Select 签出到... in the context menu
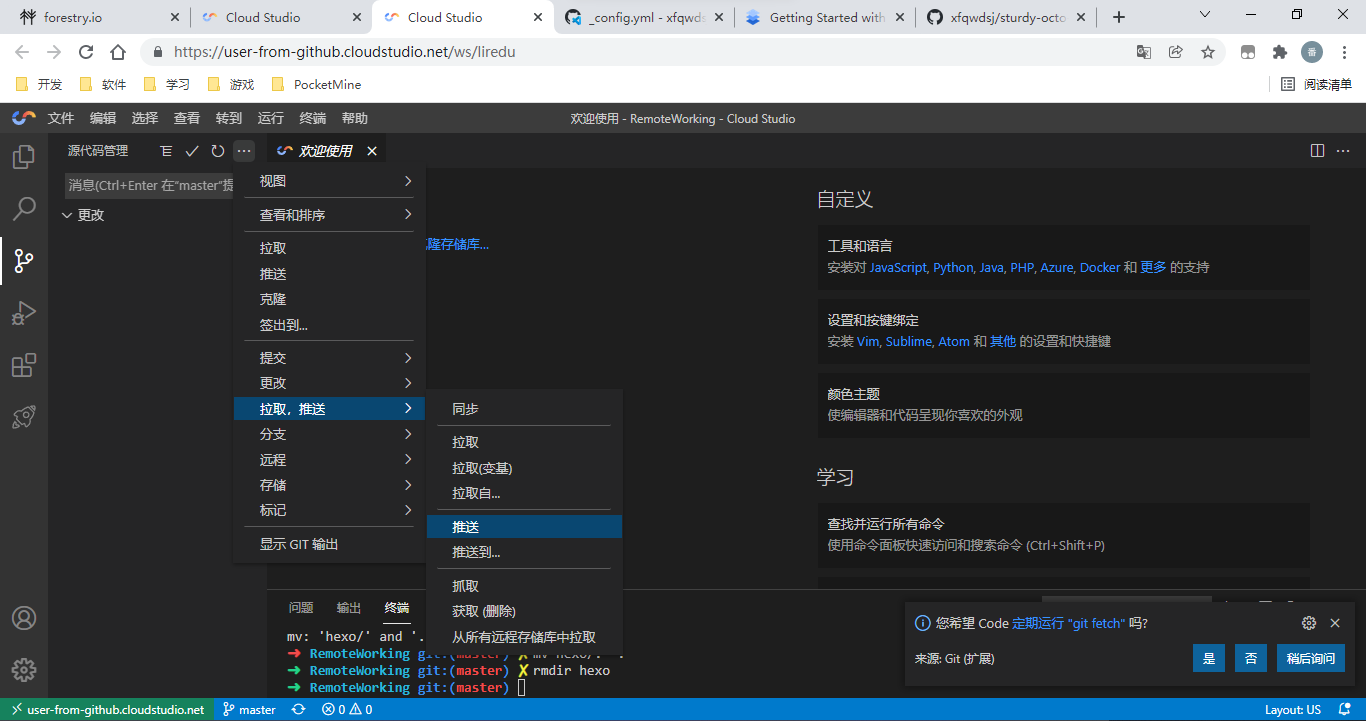Image resolution: width=1366 pixels, height=721 pixels. (329, 325)
